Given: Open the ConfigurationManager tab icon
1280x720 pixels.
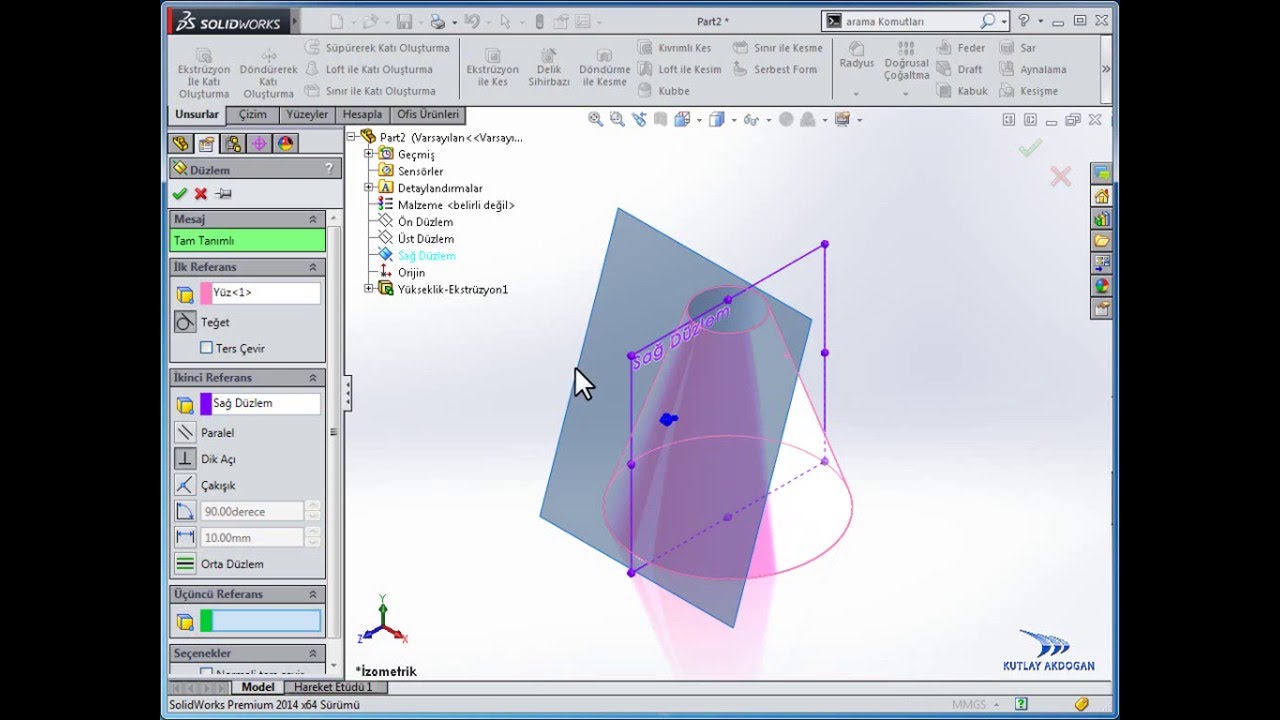Looking at the screenshot, I should (232, 144).
